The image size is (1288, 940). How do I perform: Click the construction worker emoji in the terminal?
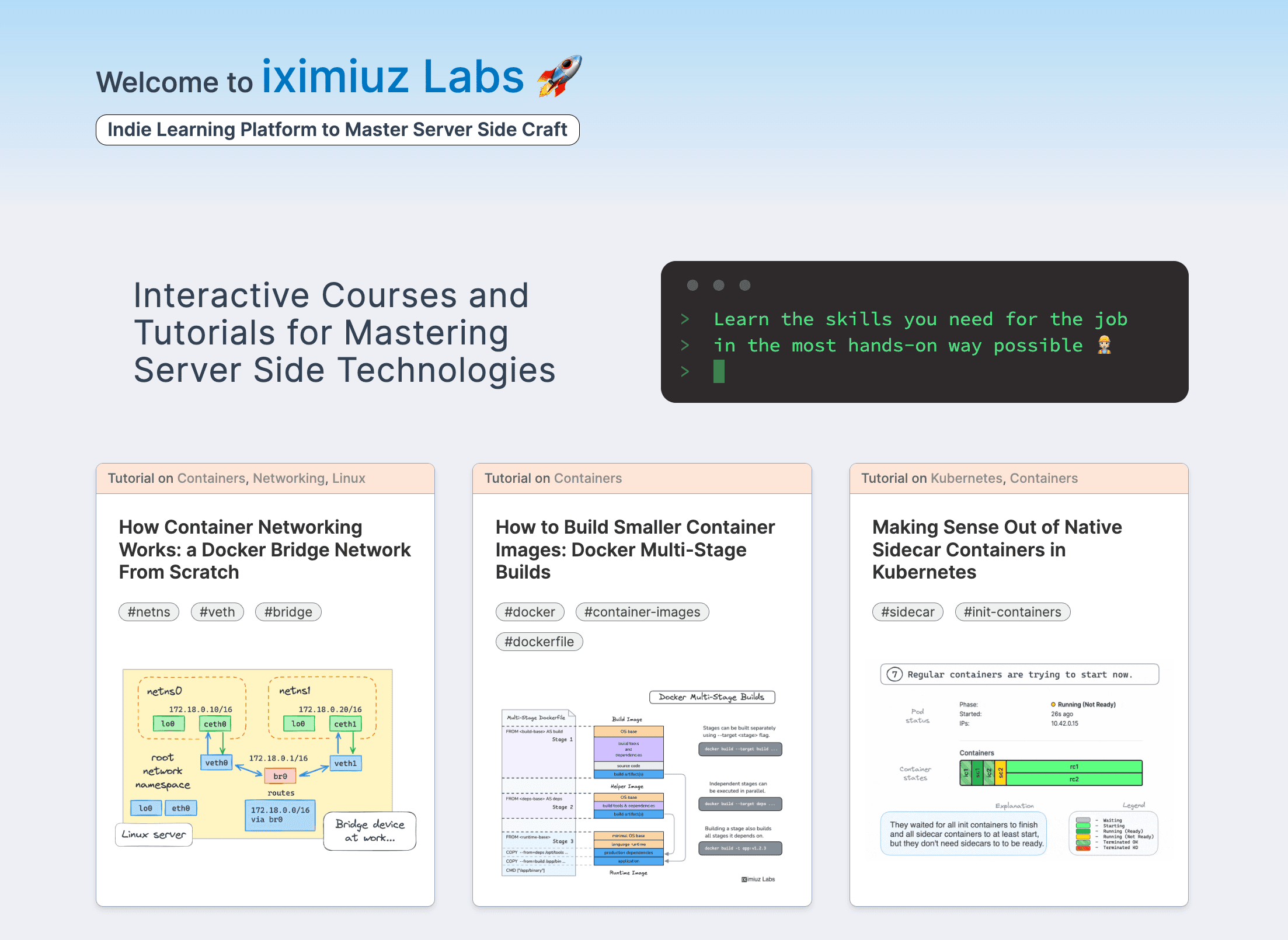click(1103, 345)
